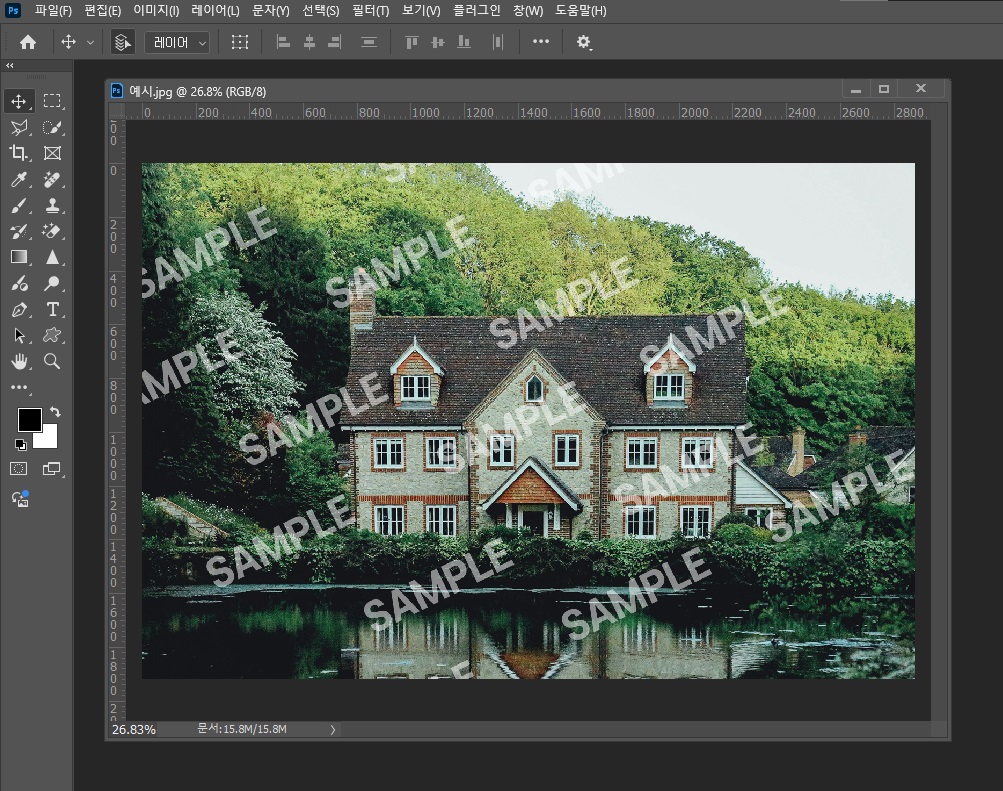The width and height of the screenshot is (1003, 791).
Task: Toggle Show Transform Controls icon
Action: (x=240, y=42)
